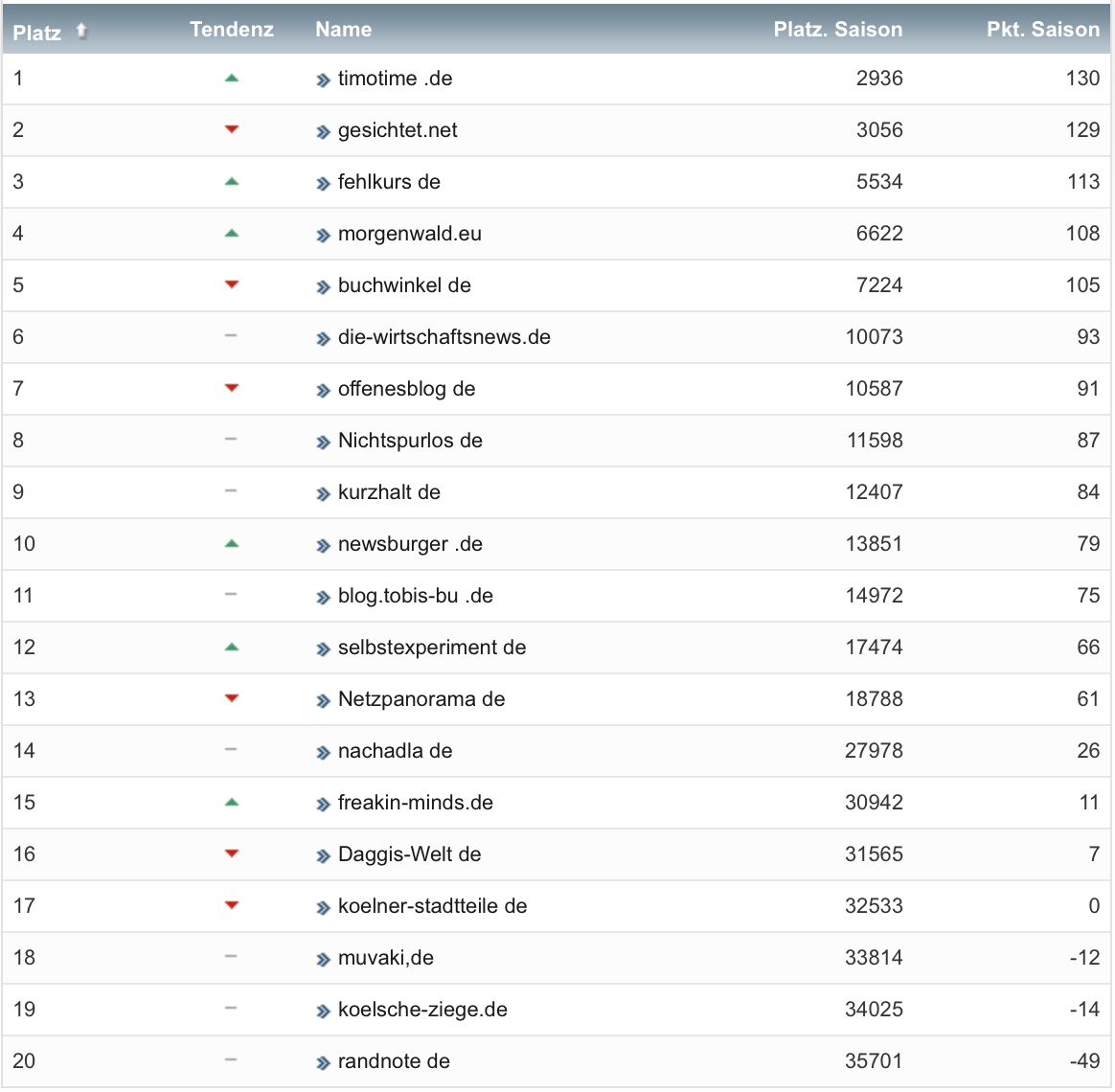1115x1092 pixels.
Task: Click double-chevron icon before nachadla de
Action: [x=323, y=753]
